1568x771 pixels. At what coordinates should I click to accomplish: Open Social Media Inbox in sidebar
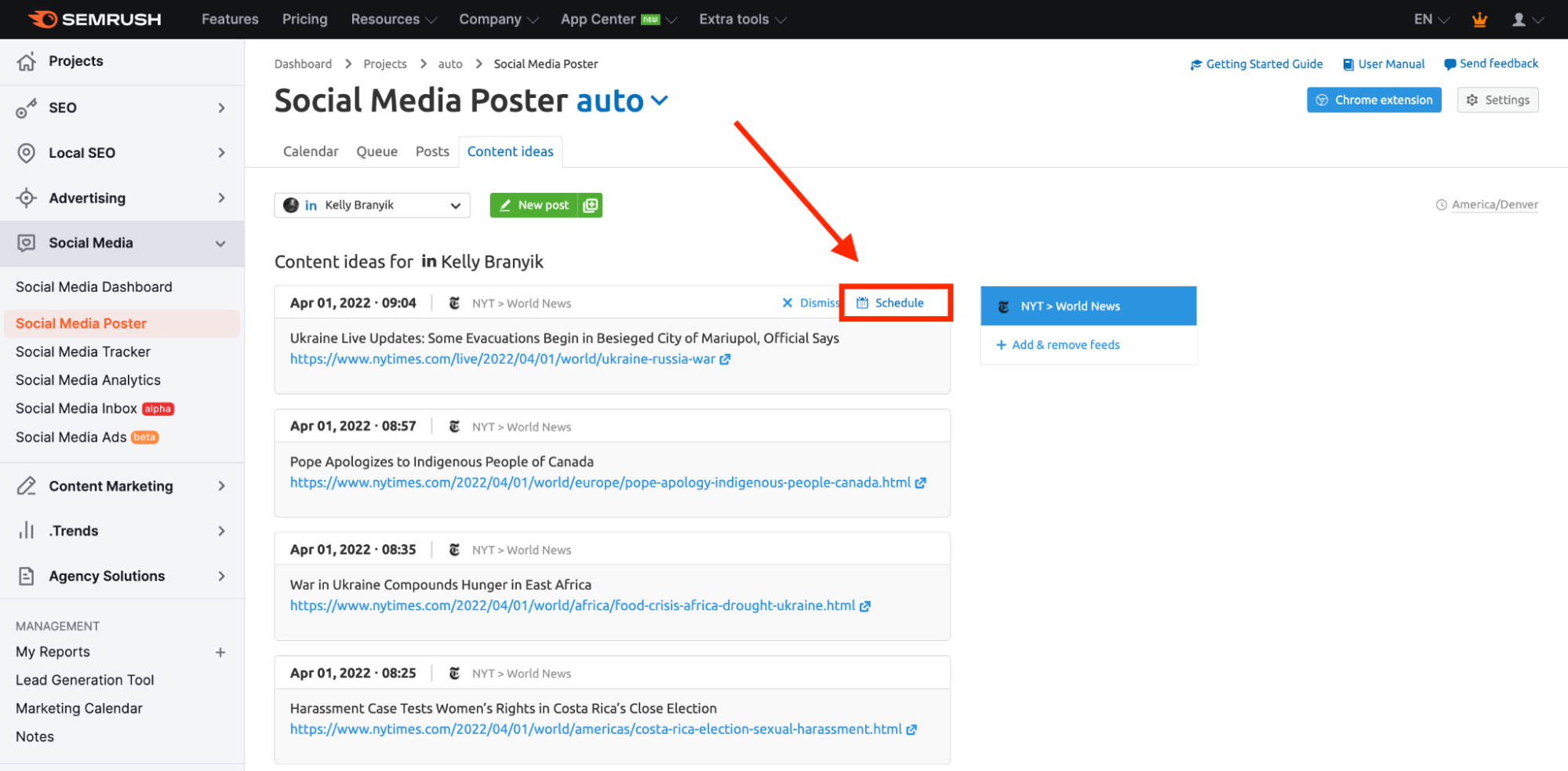(x=77, y=409)
